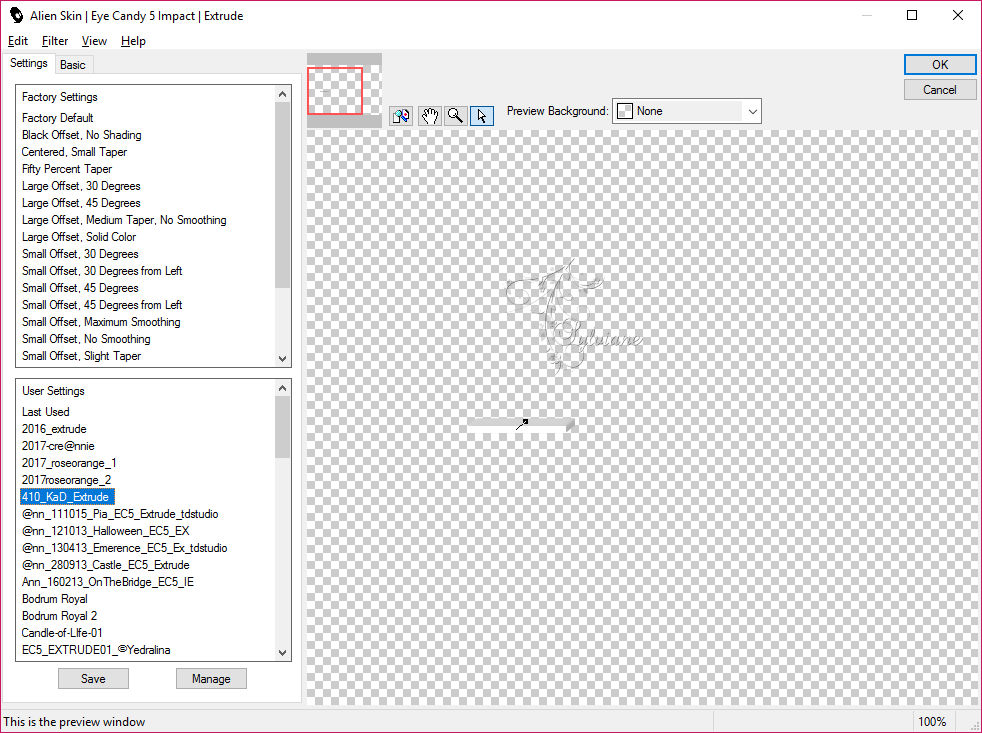The width and height of the screenshot is (982, 733).
Task: Select '@nn_121013_Halloween_EC5_EX' setting
Action: [105, 531]
